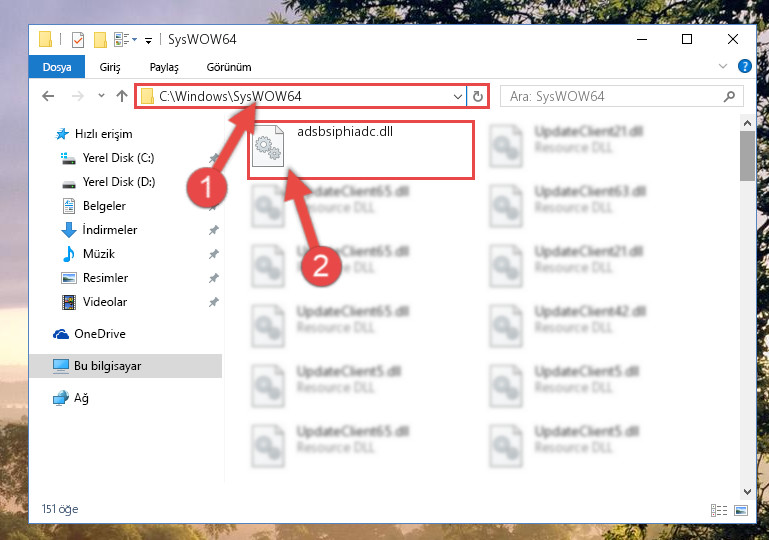Switch to the Görünüm ribbon tab
The image size is (769, 540).
coord(229,67)
